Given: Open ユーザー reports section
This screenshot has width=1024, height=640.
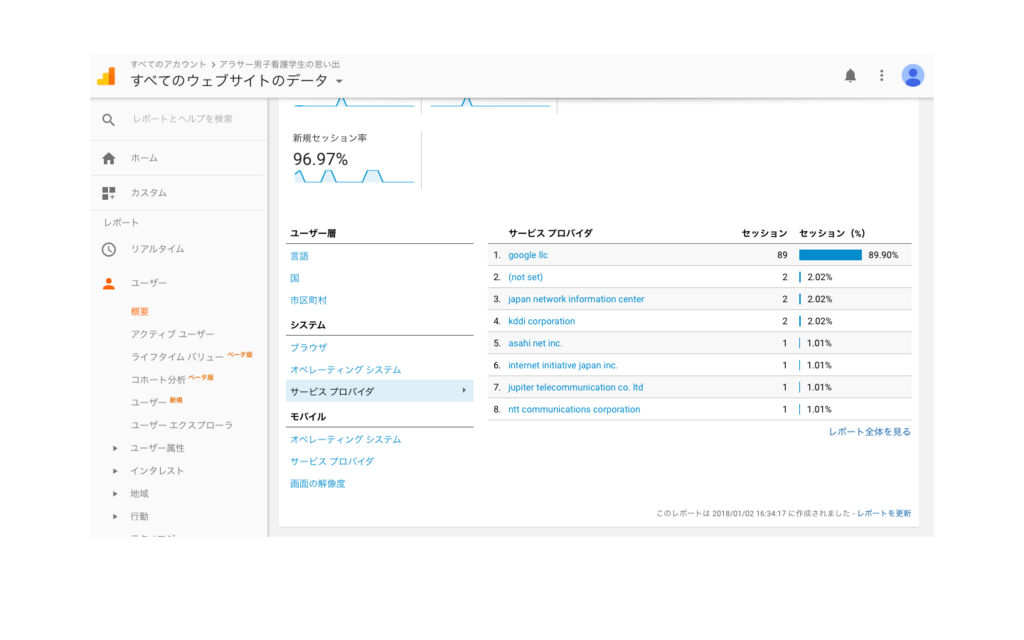Looking at the screenshot, I should 148,283.
